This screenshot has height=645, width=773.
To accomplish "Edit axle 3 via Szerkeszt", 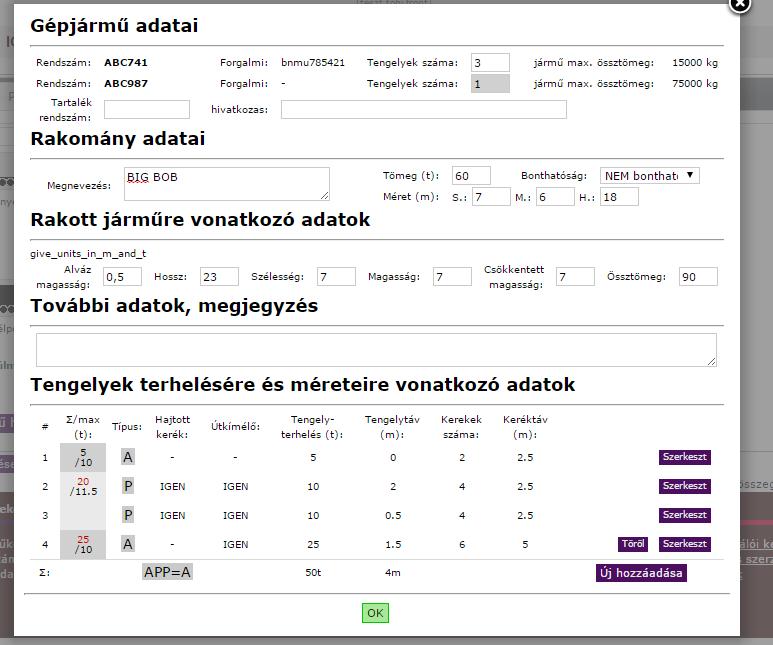I will tap(685, 515).
